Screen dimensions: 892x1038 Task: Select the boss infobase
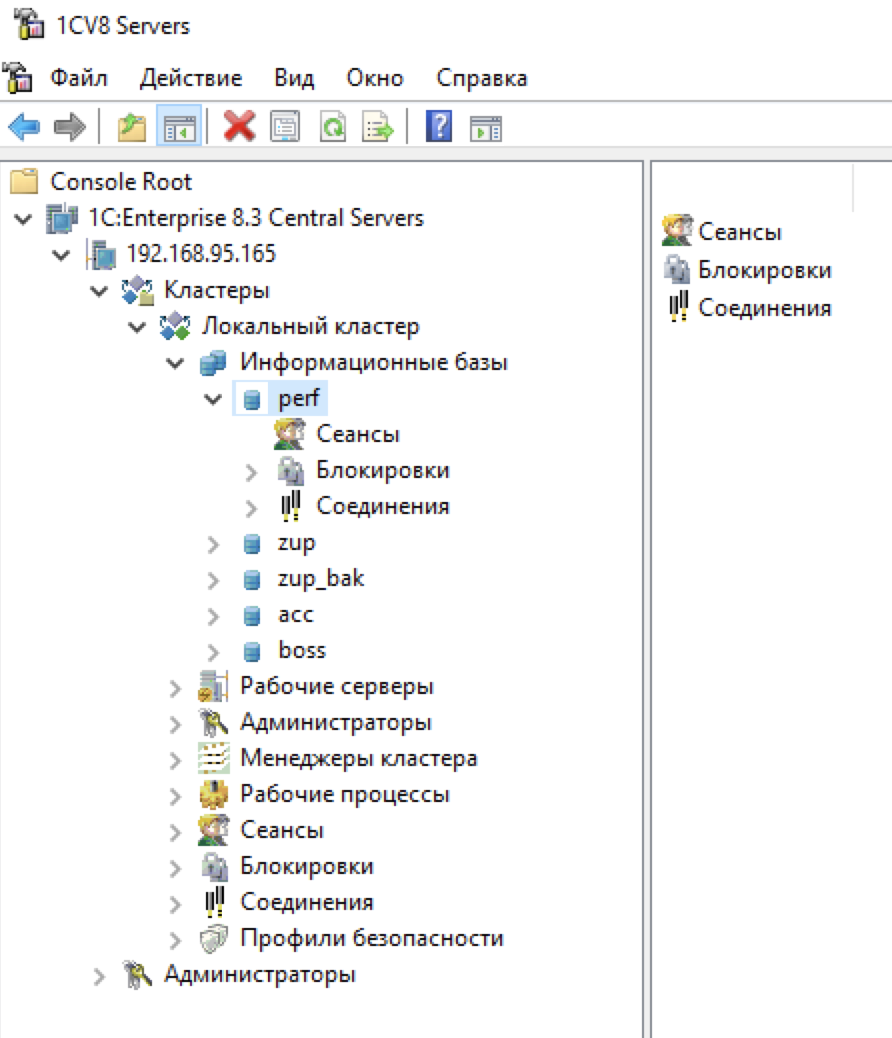[x=302, y=651]
